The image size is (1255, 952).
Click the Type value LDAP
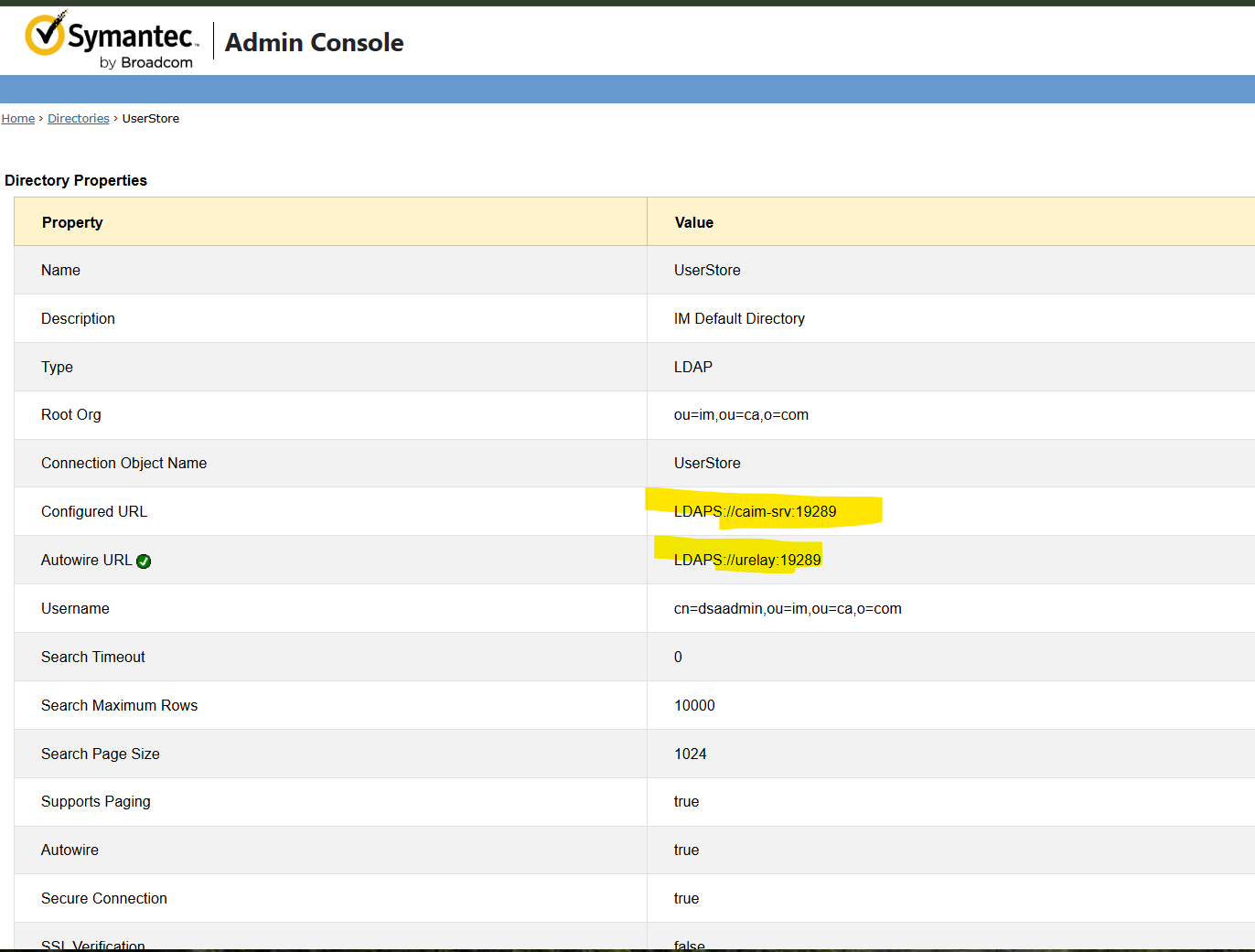point(692,368)
